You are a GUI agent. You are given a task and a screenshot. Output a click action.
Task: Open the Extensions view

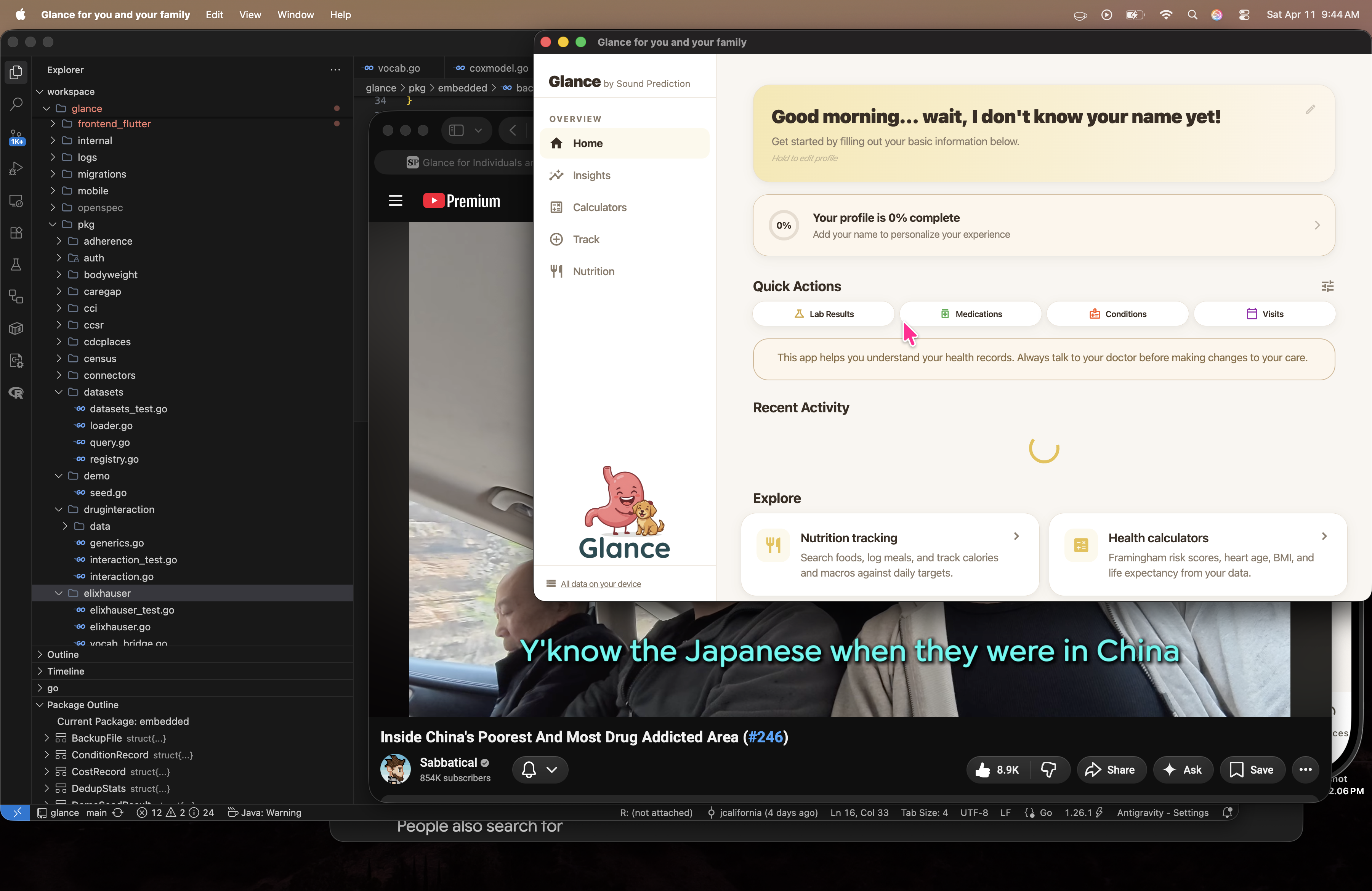[16, 233]
